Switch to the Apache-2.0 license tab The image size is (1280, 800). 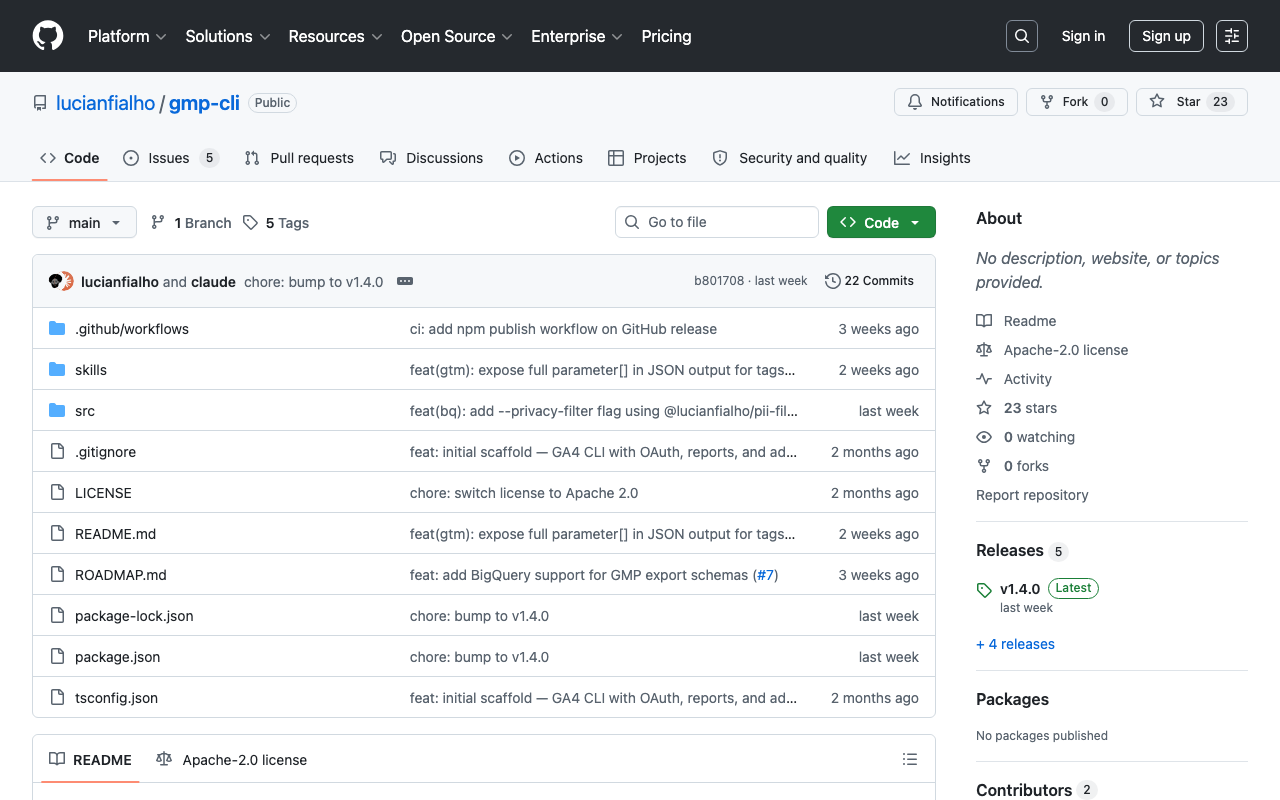[231, 760]
